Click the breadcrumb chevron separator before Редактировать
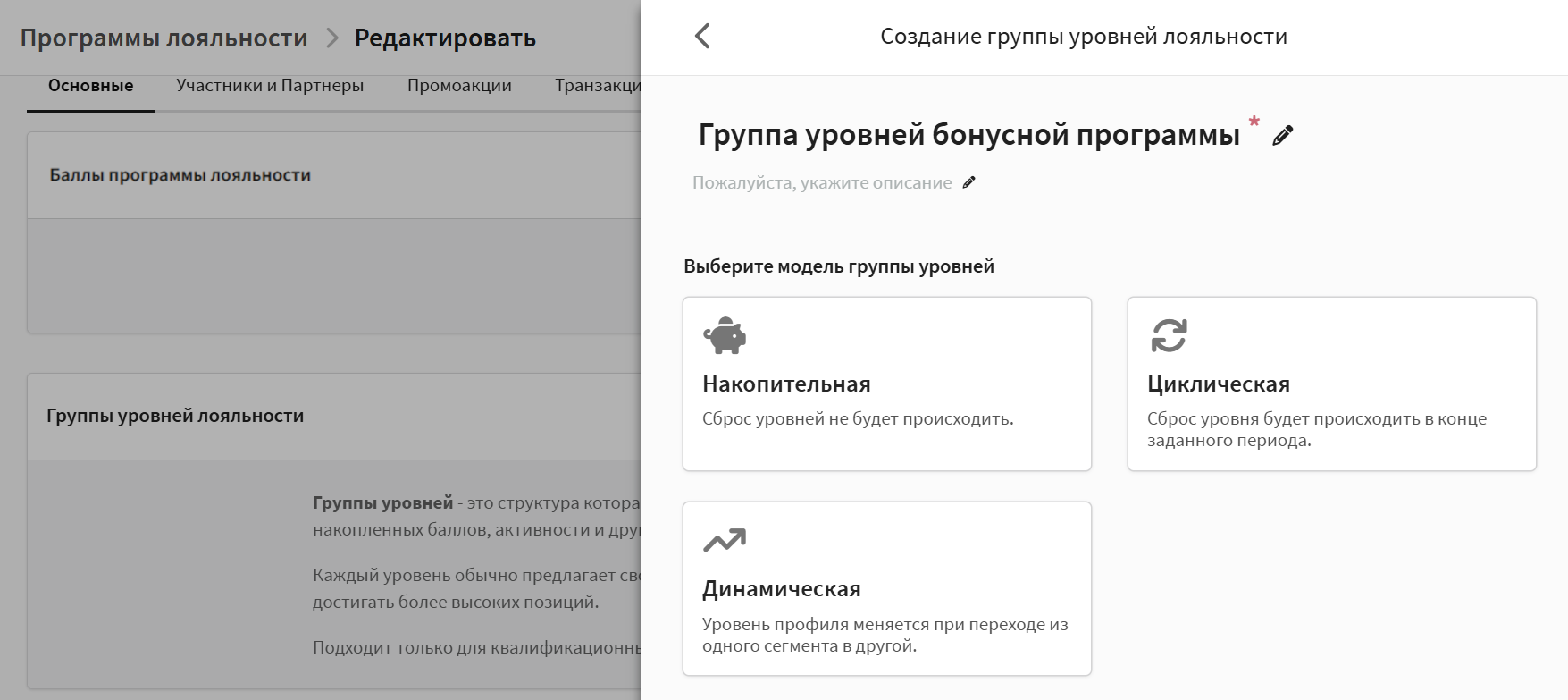Screen dimensions: 1568x700 pyautogui.click(x=332, y=38)
